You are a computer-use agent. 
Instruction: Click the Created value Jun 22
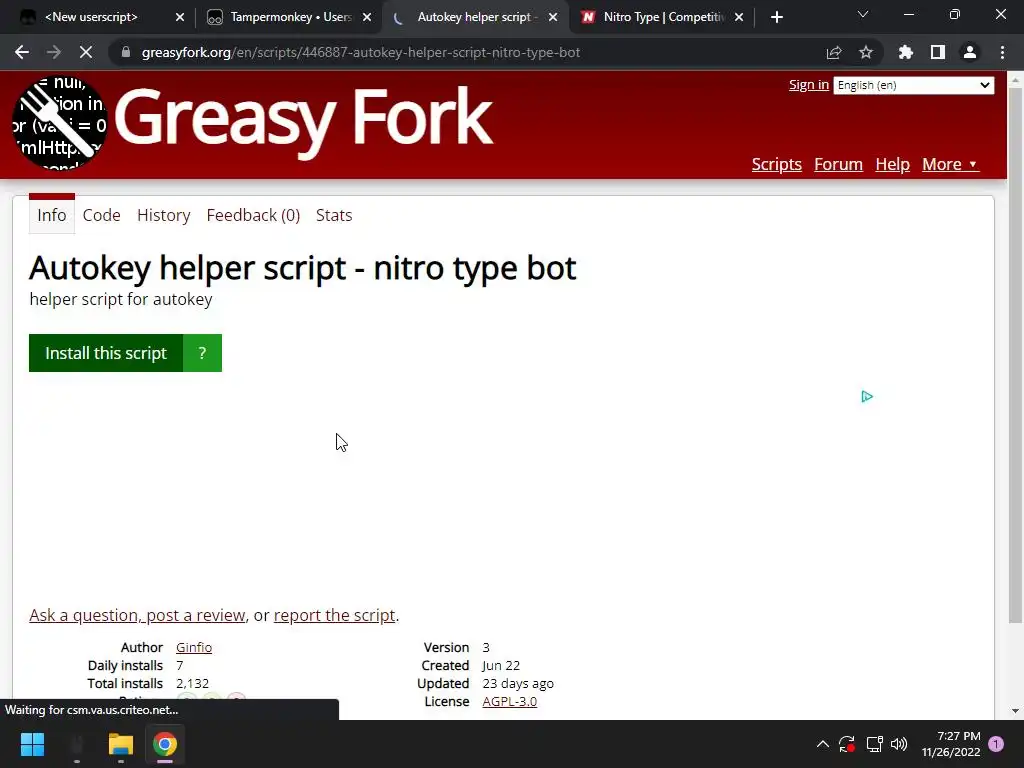501,665
